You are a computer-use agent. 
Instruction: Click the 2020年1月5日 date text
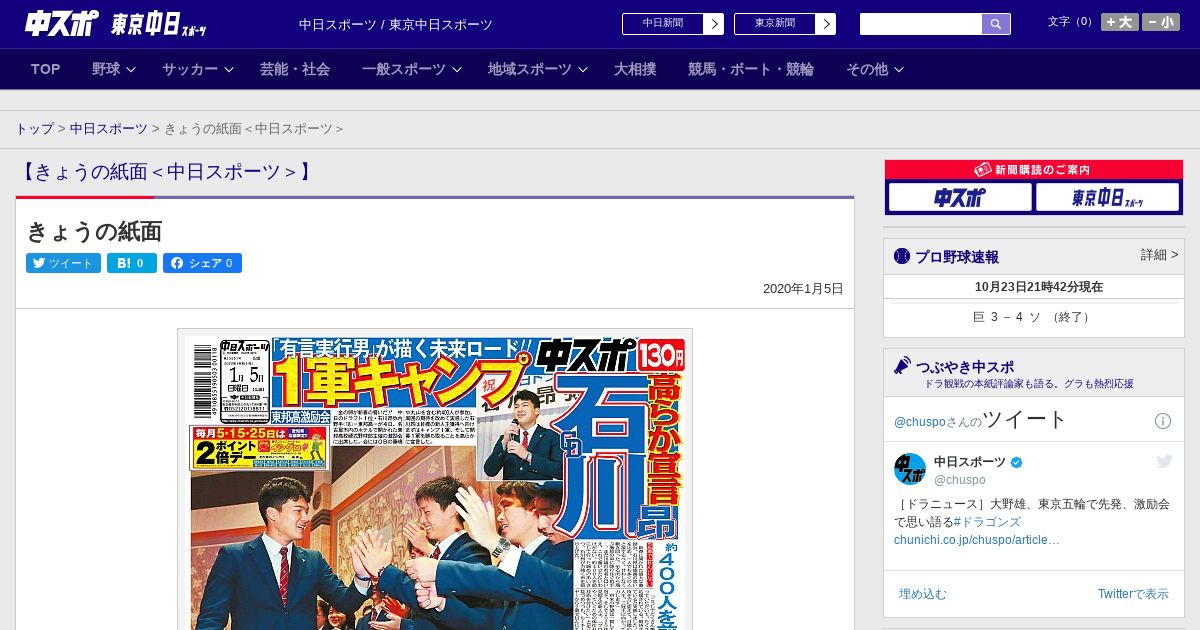click(803, 289)
